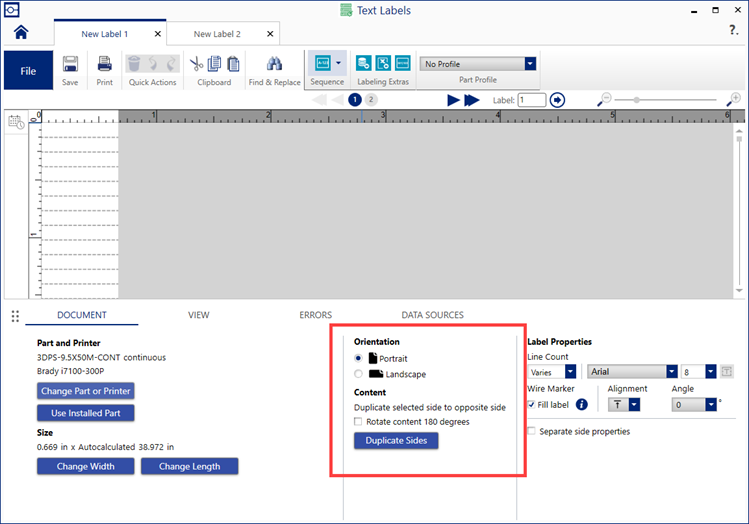749x524 pixels.
Task: Uncheck the Fill label checkbox
Action: (x=532, y=404)
